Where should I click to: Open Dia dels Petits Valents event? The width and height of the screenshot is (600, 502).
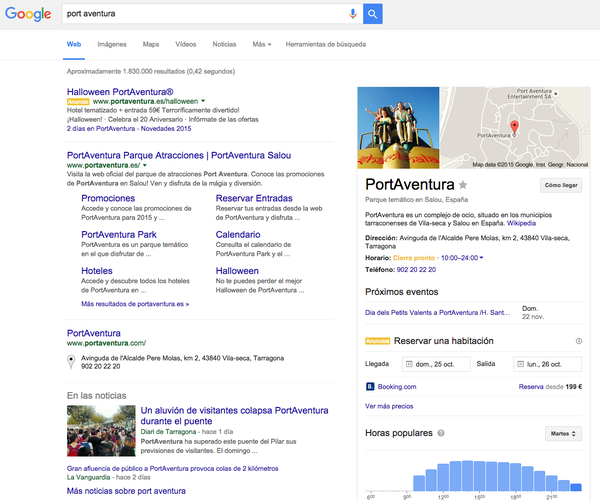coord(437,313)
